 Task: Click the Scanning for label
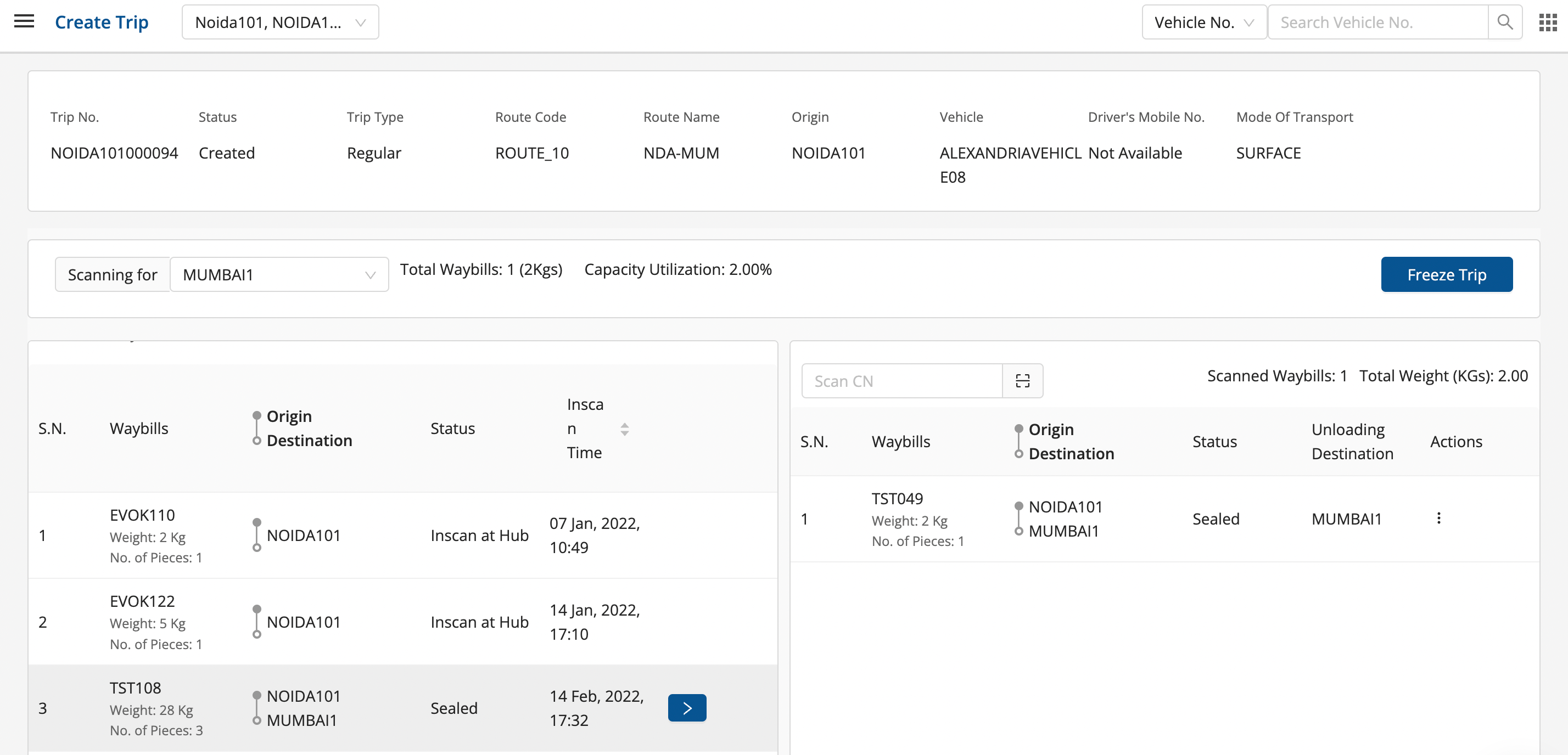[113, 275]
